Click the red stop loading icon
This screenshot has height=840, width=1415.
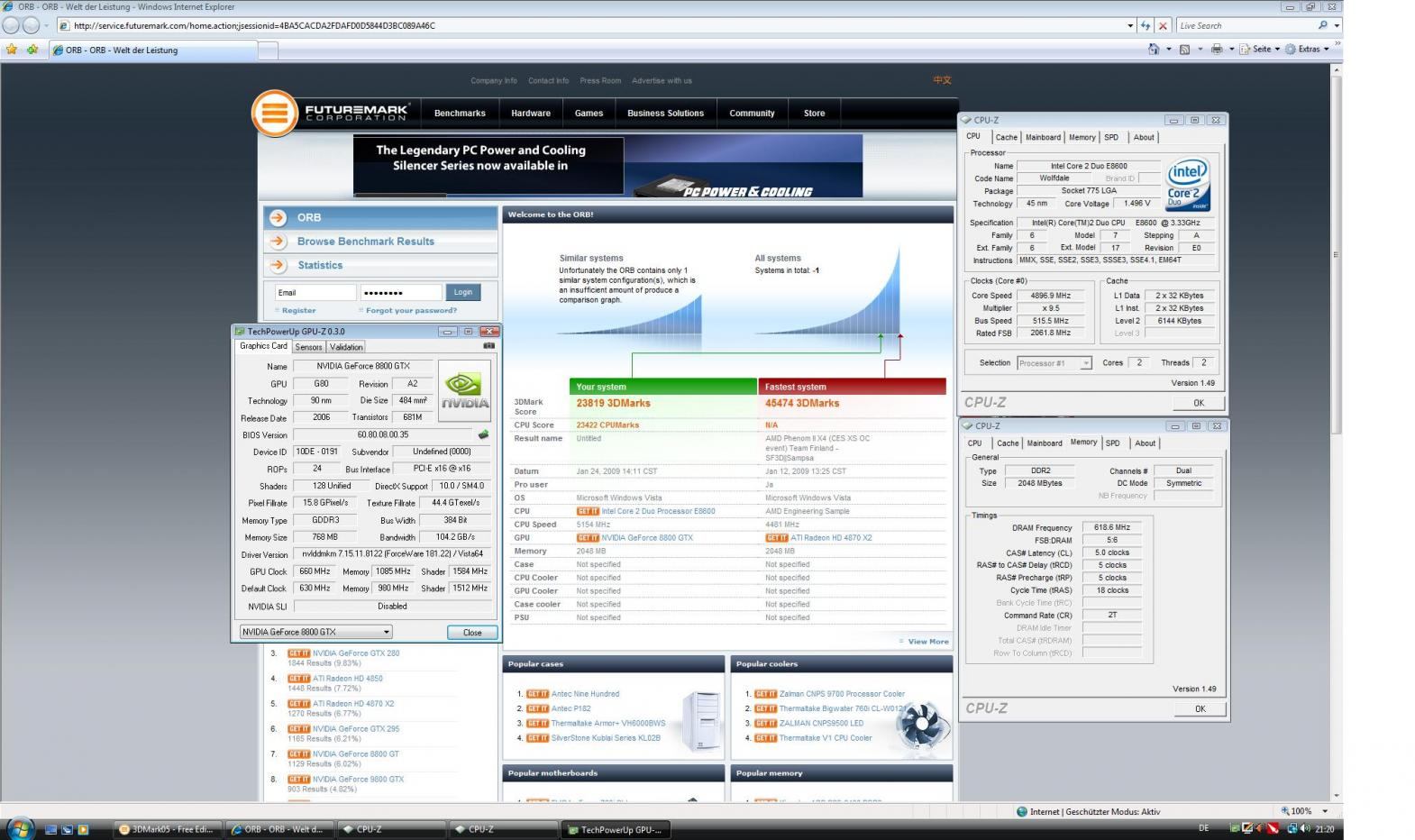[x=1163, y=25]
